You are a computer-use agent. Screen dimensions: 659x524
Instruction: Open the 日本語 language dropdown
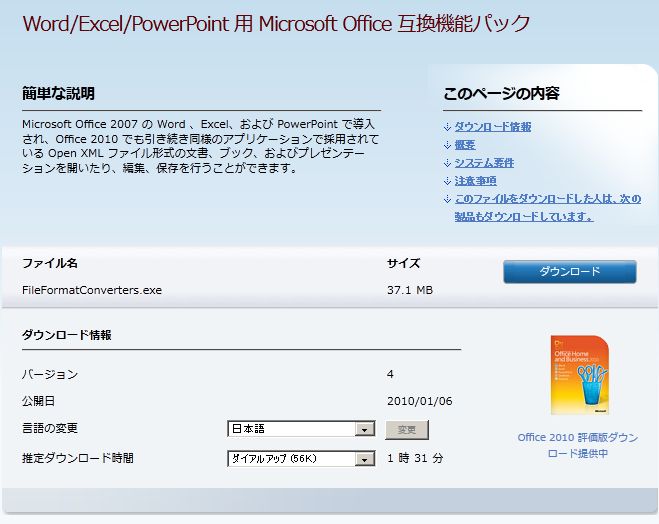pyautogui.click(x=300, y=429)
